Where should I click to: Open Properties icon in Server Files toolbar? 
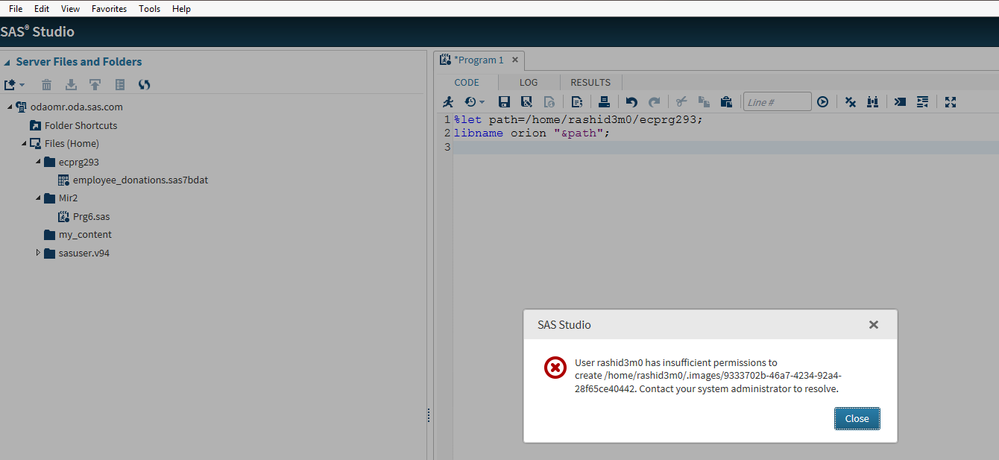(x=119, y=85)
